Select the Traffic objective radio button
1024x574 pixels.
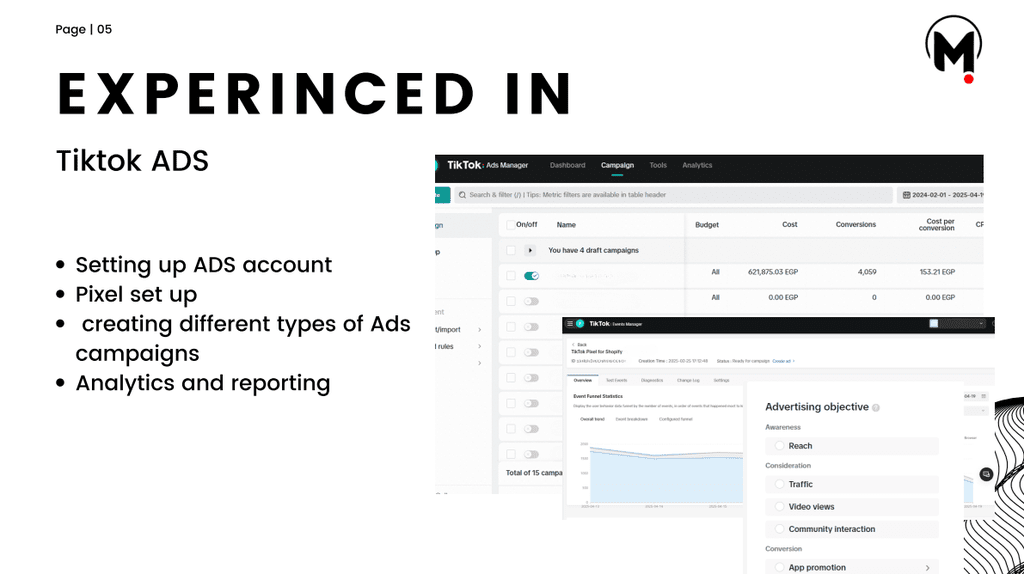(779, 485)
